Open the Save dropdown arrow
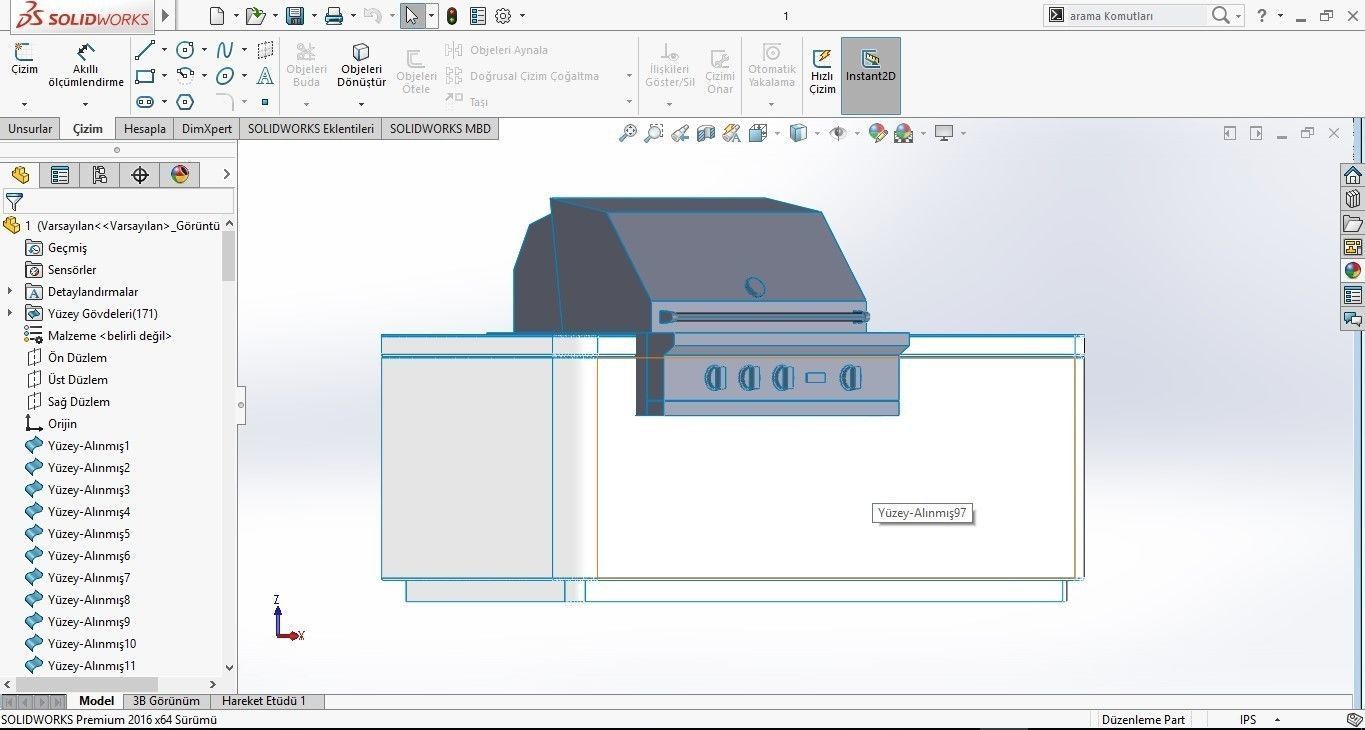Viewport: 1365px width, 730px height. (313, 16)
